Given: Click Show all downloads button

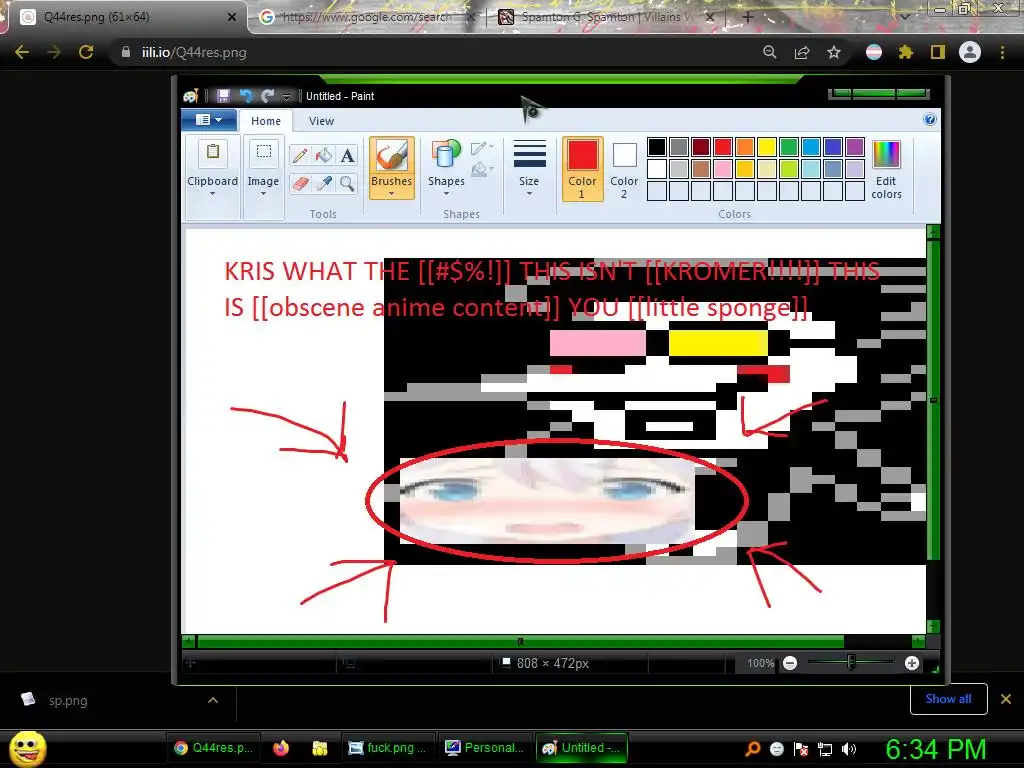Looking at the screenshot, I should (948, 699).
